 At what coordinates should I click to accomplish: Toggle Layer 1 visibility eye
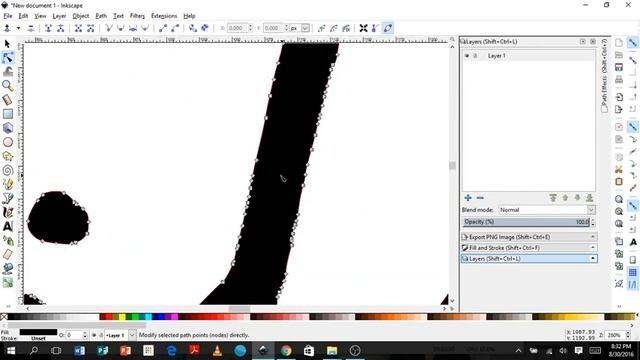[467, 56]
